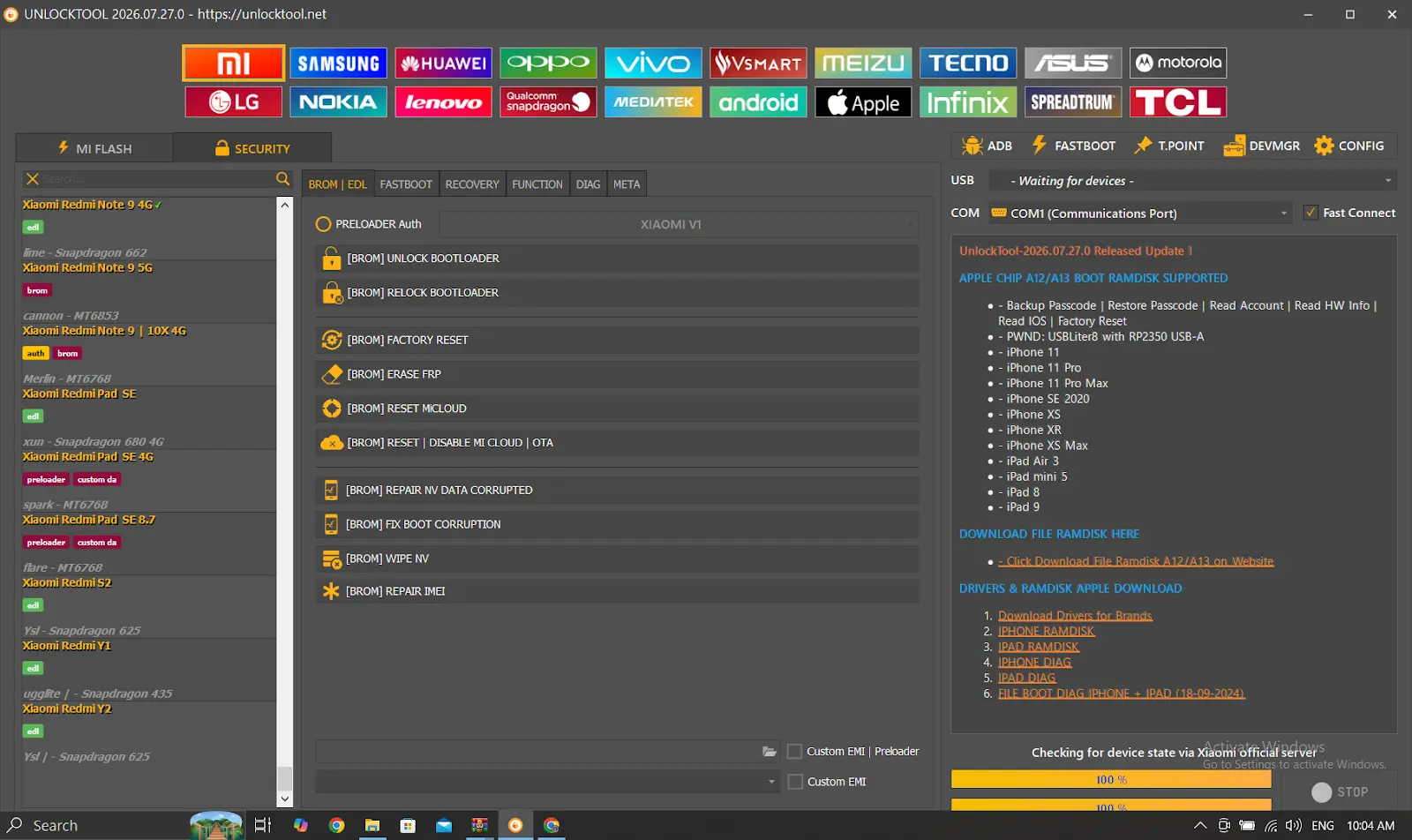Open the Apple brand section
The height and width of the screenshot is (840, 1412).
click(x=863, y=101)
